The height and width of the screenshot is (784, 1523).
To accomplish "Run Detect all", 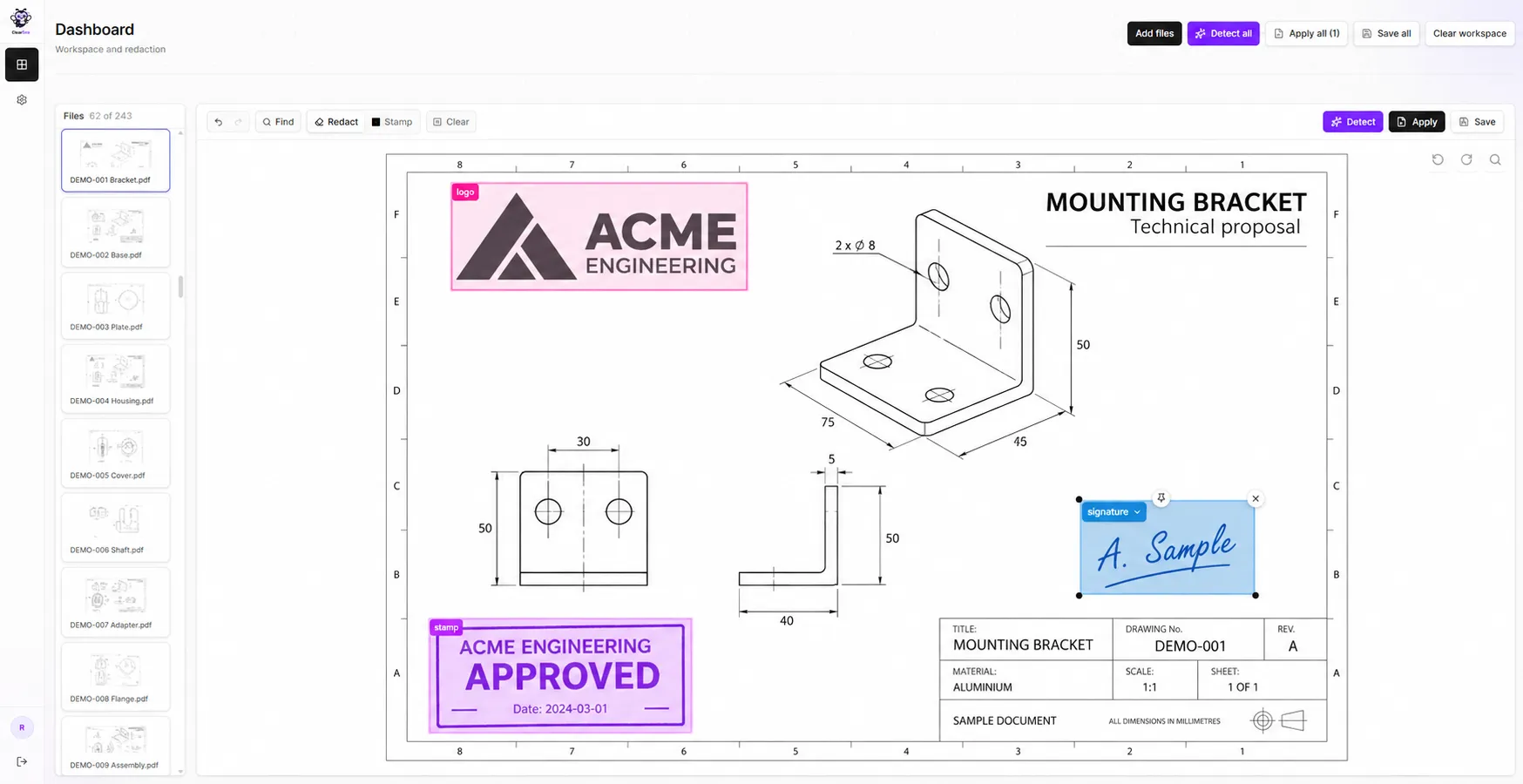I will coord(1223,33).
